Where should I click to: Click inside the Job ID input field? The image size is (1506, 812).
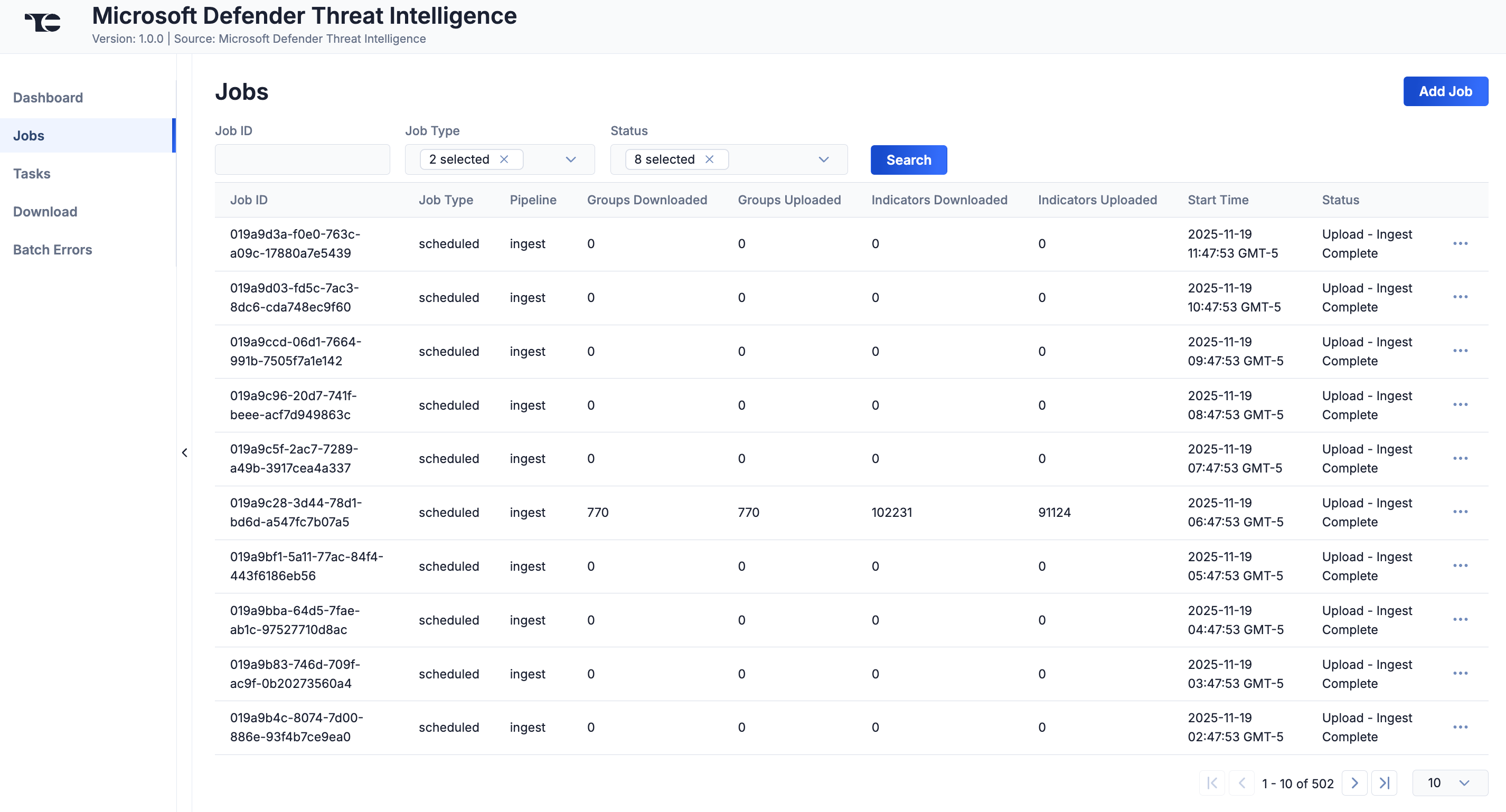(x=302, y=159)
